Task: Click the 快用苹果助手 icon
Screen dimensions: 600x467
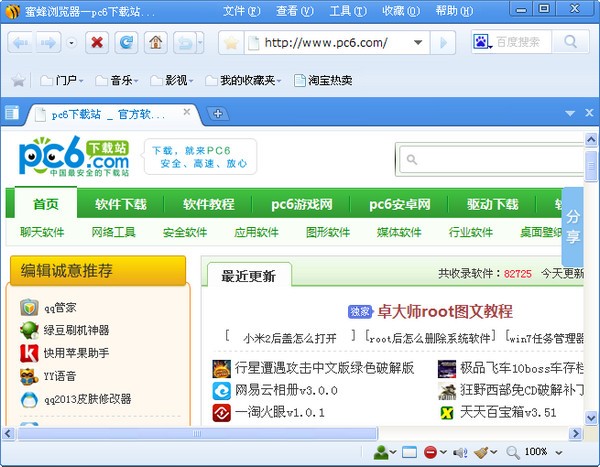Action: coord(29,353)
